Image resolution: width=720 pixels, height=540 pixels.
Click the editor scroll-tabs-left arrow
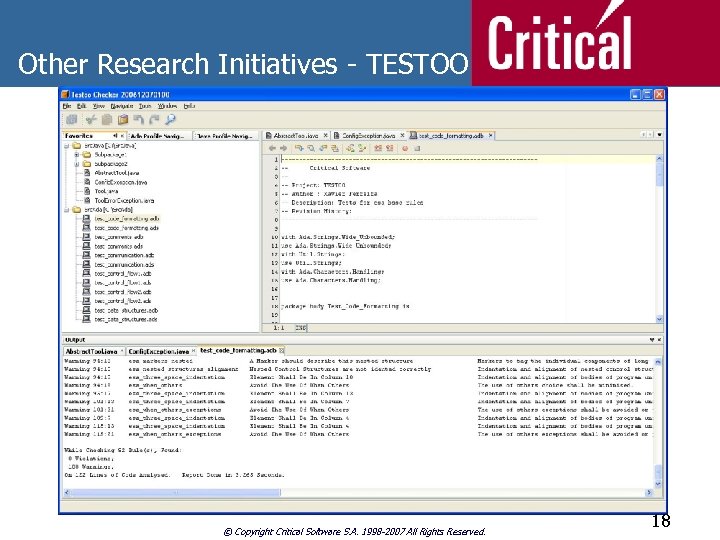point(643,135)
